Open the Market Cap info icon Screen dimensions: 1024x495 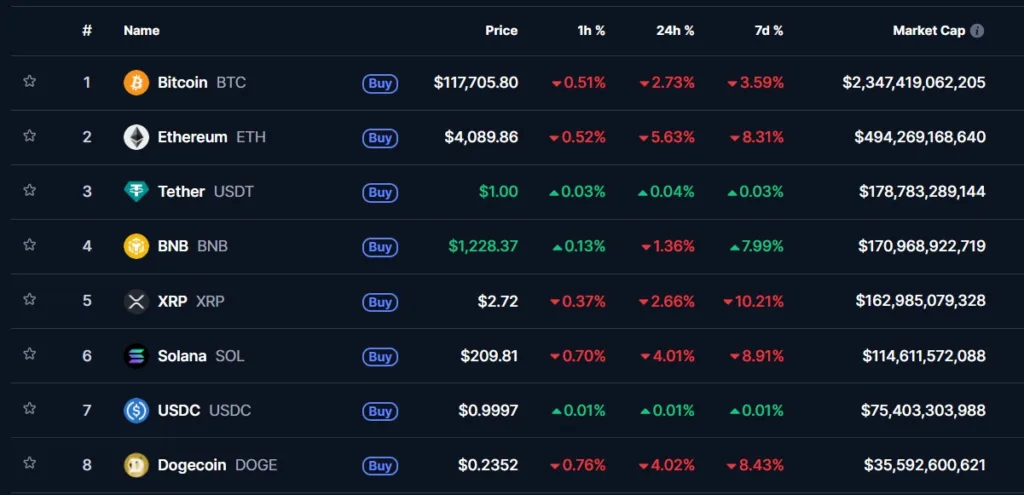pos(977,31)
